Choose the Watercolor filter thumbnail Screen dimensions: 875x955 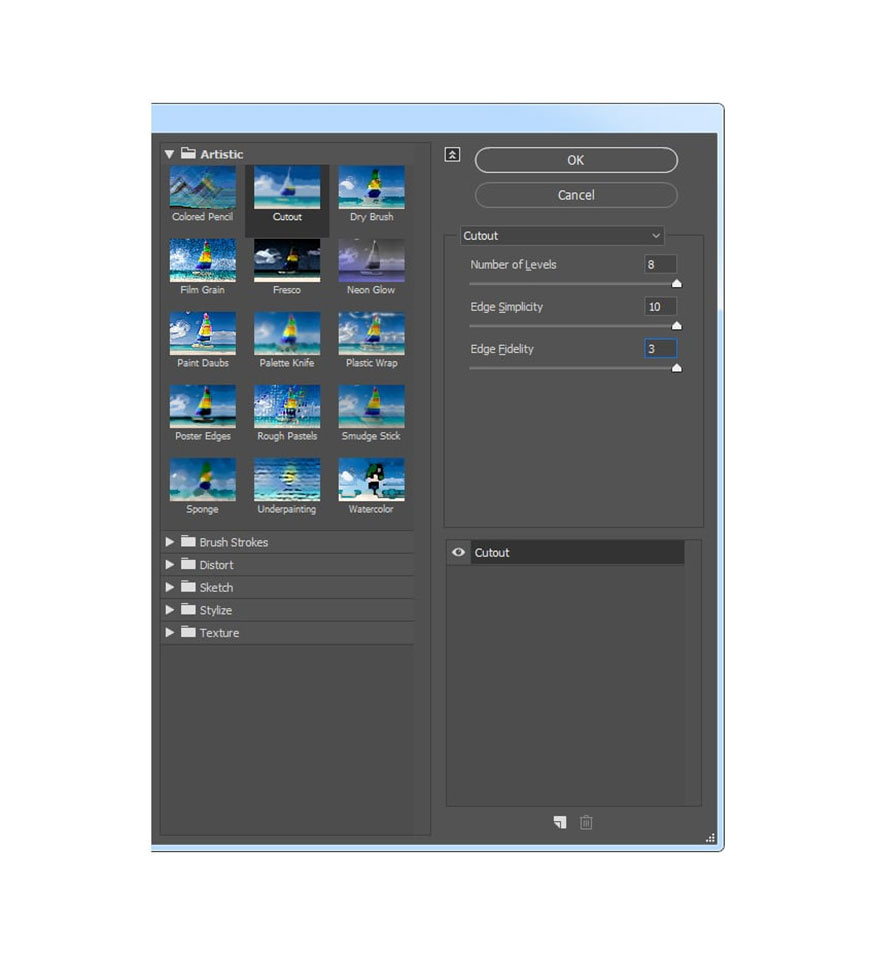pos(371,480)
